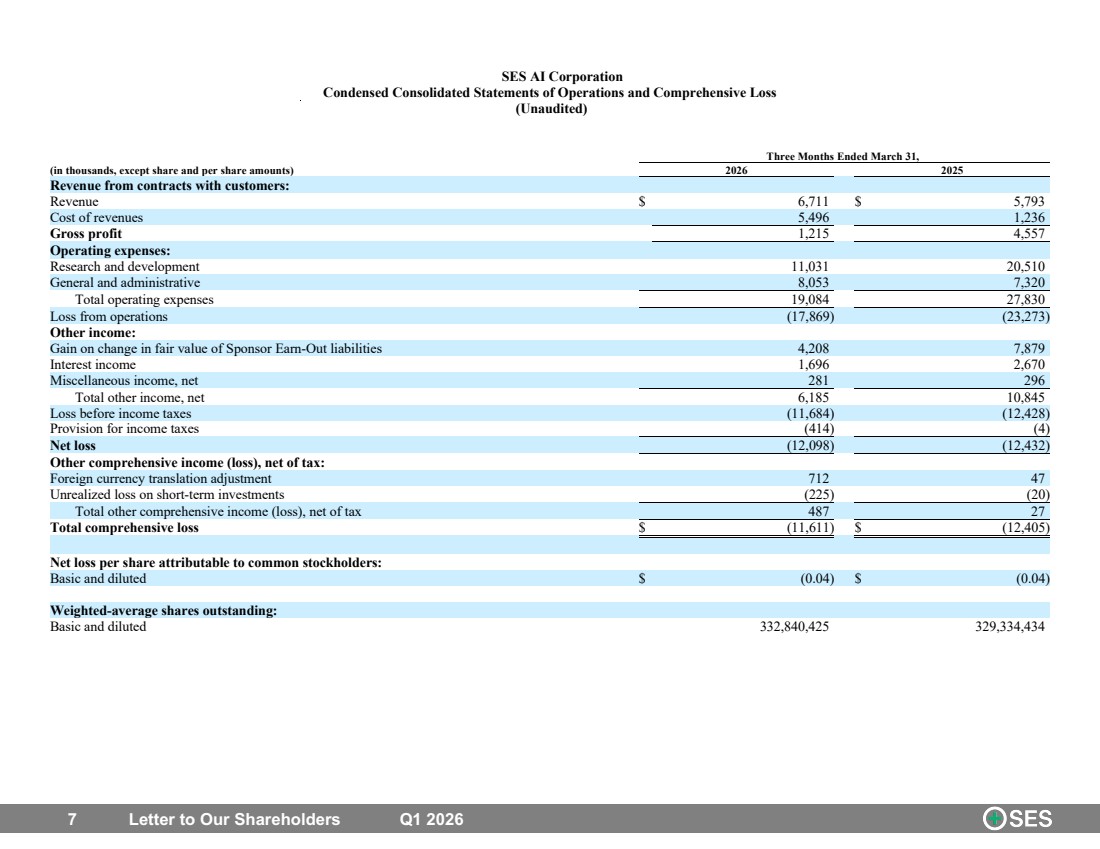The image size is (1100, 849).
Task: Click 2025 Sponsor Earn-Out gain value 7,879
Action: tap(1028, 348)
